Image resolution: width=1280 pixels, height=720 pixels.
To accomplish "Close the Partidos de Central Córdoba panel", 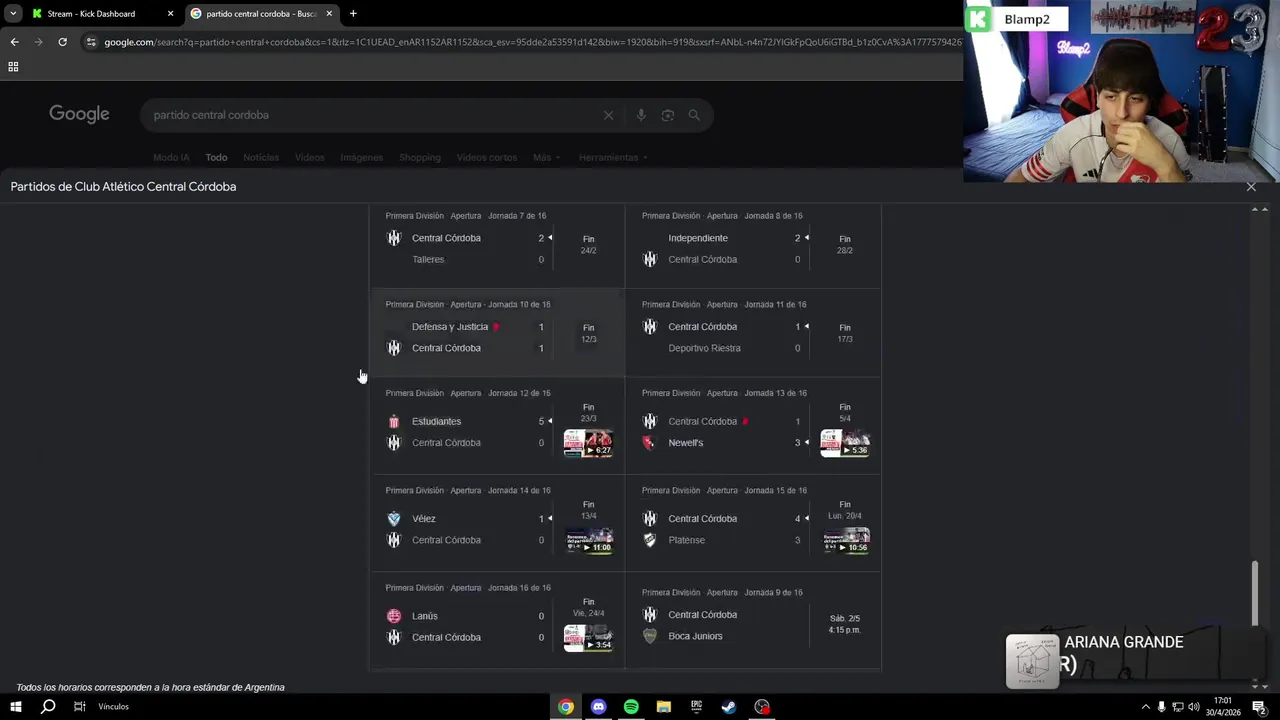I will pyautogui.click(x=1251, y=187).
